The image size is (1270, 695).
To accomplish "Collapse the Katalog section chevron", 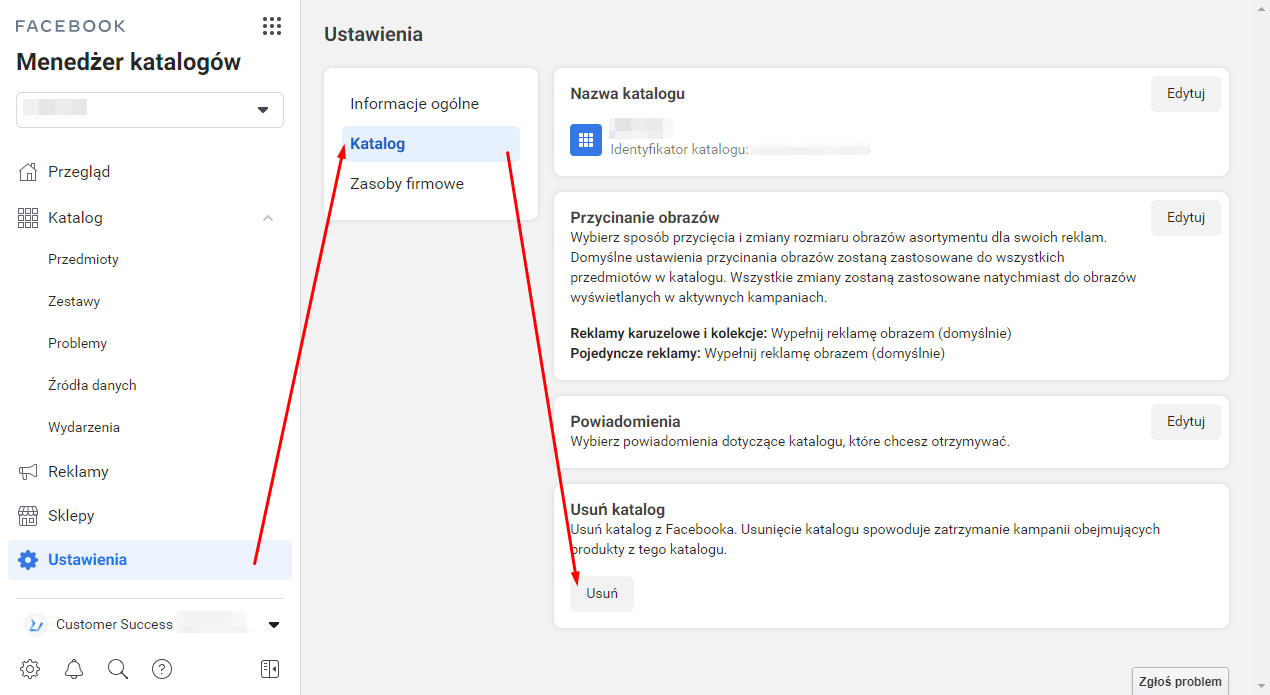I will (268, 218).
